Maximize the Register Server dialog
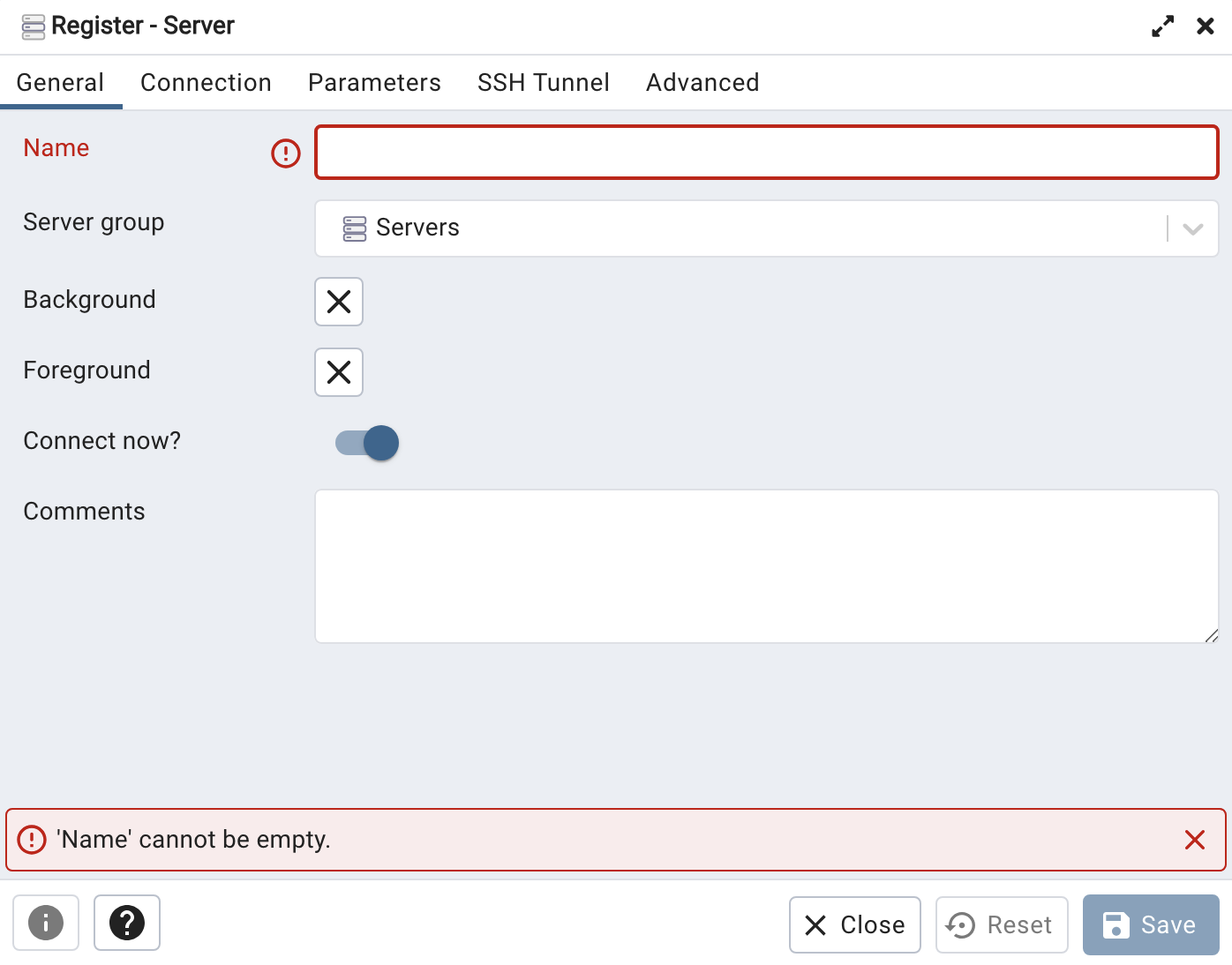Viewport: 1232px width, 965px height. point(1162,26)
